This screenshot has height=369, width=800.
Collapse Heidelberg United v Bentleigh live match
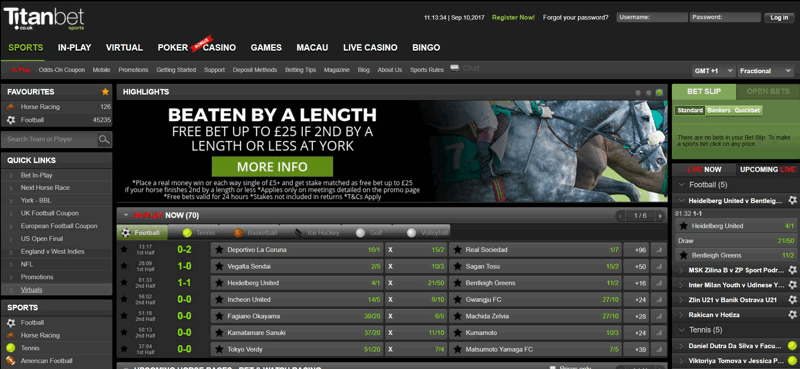tap(681, 201)
